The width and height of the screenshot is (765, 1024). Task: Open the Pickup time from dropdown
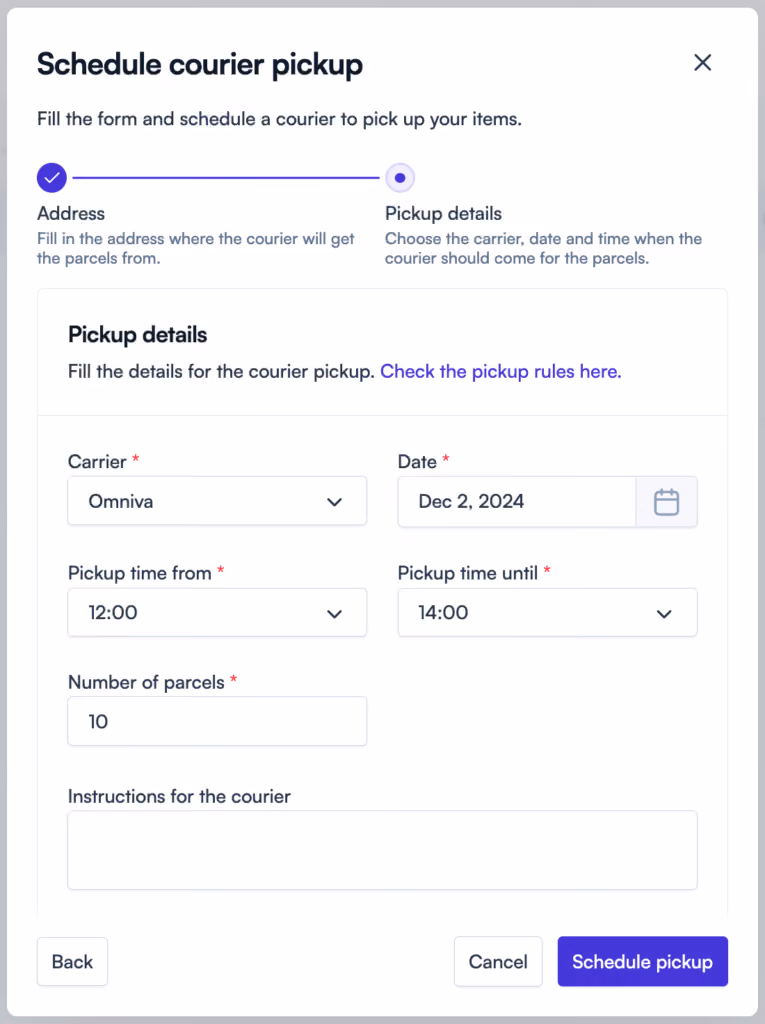[217, 613]
